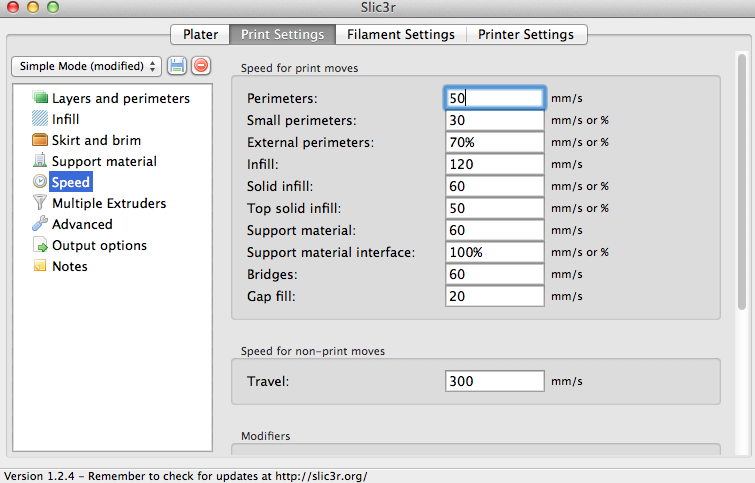Click the Infill speed field
Image resolution: width=755 pixels, height=483 pixels.
495,164
